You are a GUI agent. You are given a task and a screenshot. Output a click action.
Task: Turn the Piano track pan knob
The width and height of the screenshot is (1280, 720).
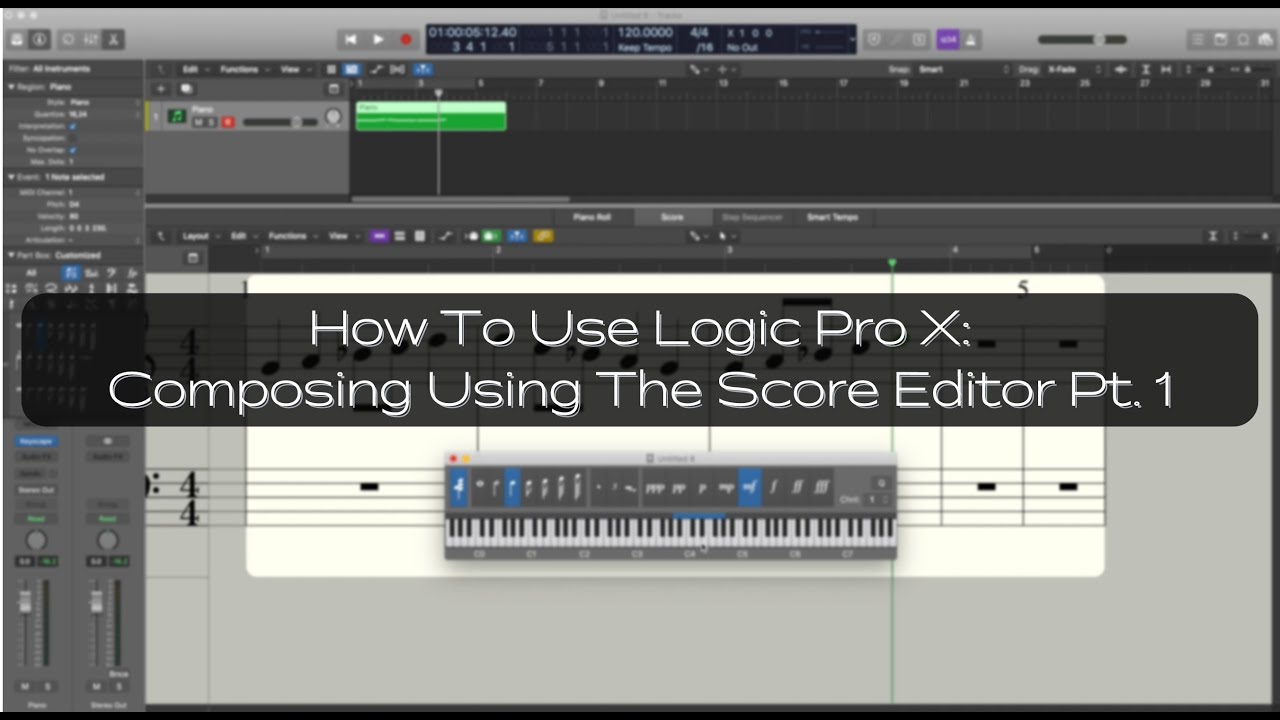coord(334,117)
